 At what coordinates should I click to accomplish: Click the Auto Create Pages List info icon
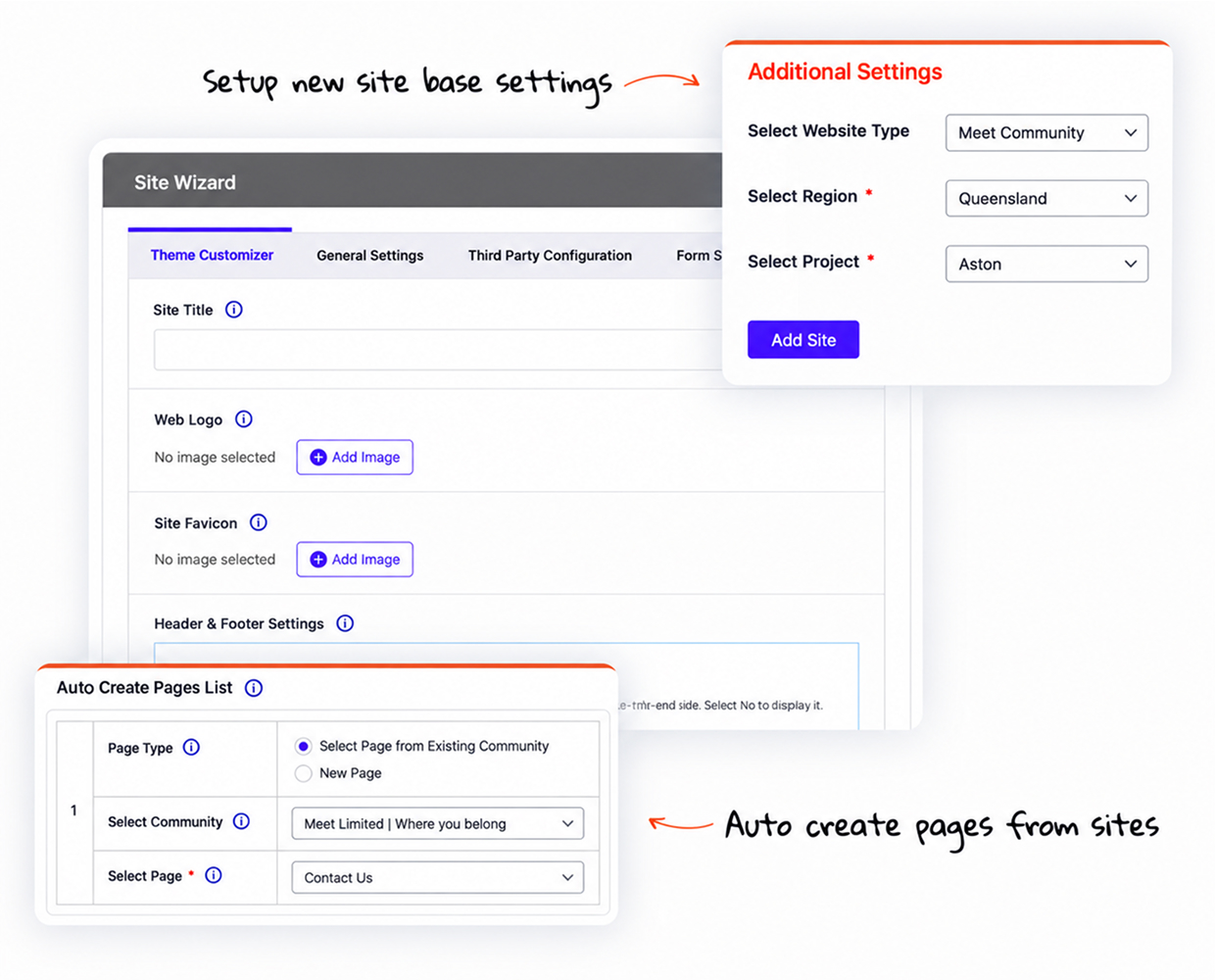point(254,688)
